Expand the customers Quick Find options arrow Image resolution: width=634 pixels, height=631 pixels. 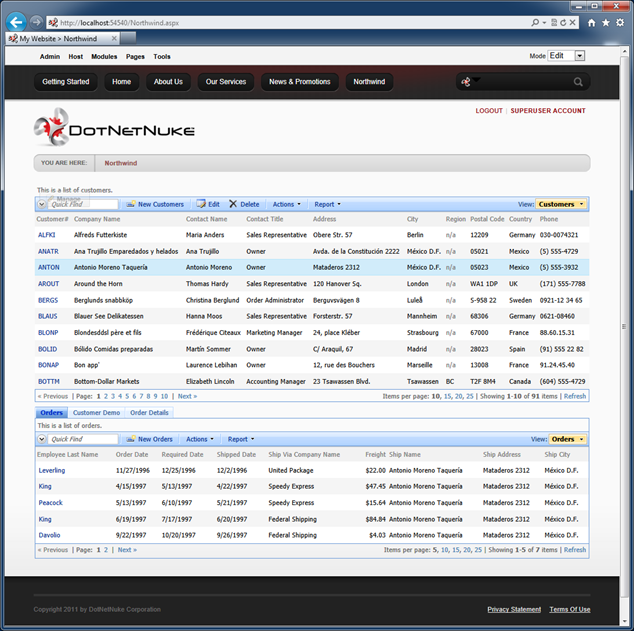pyautogui.click(x=42, y=205)
